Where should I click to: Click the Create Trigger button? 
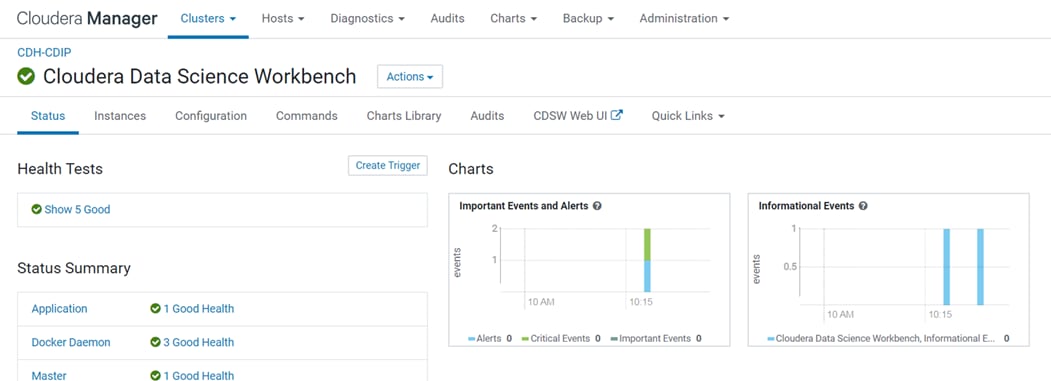tap(388, 166)
